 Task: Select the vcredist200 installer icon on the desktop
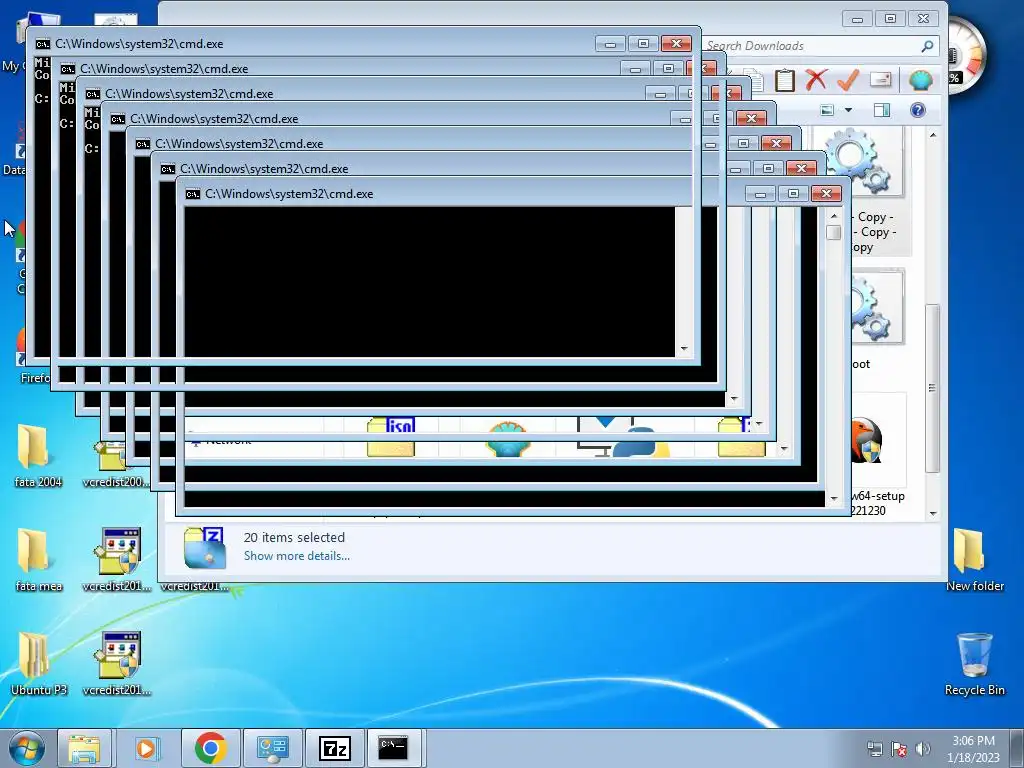(x=116, y=464)
